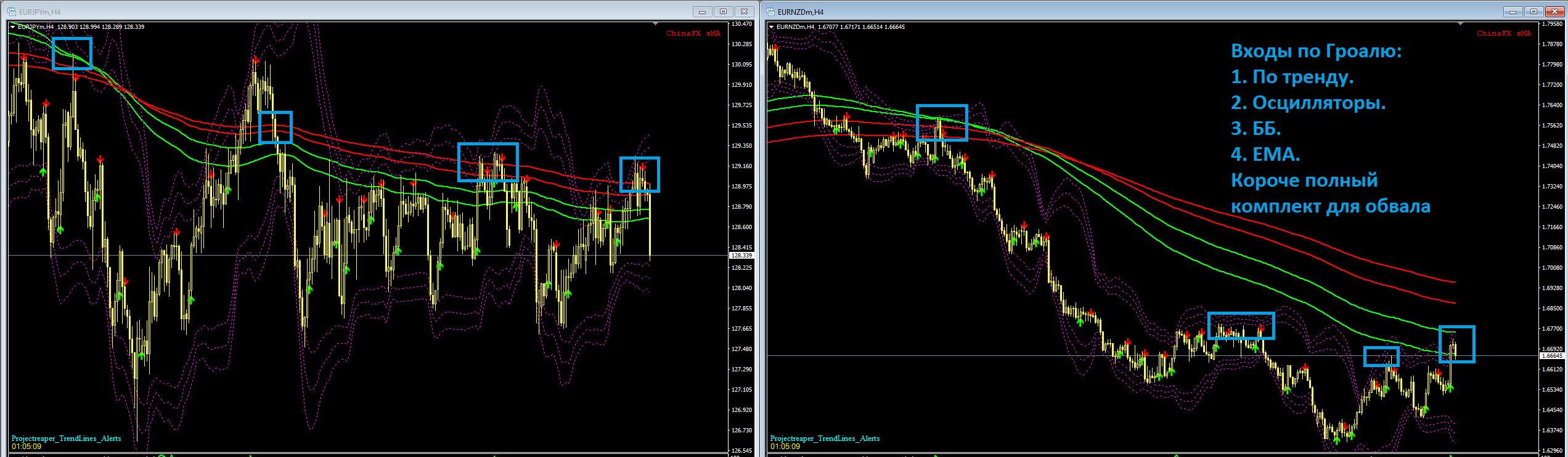1568x457 pixels.
Task: Open the EURNZDm,H4 window system icon
Action: pyautogui.click(x=770, y=12)
